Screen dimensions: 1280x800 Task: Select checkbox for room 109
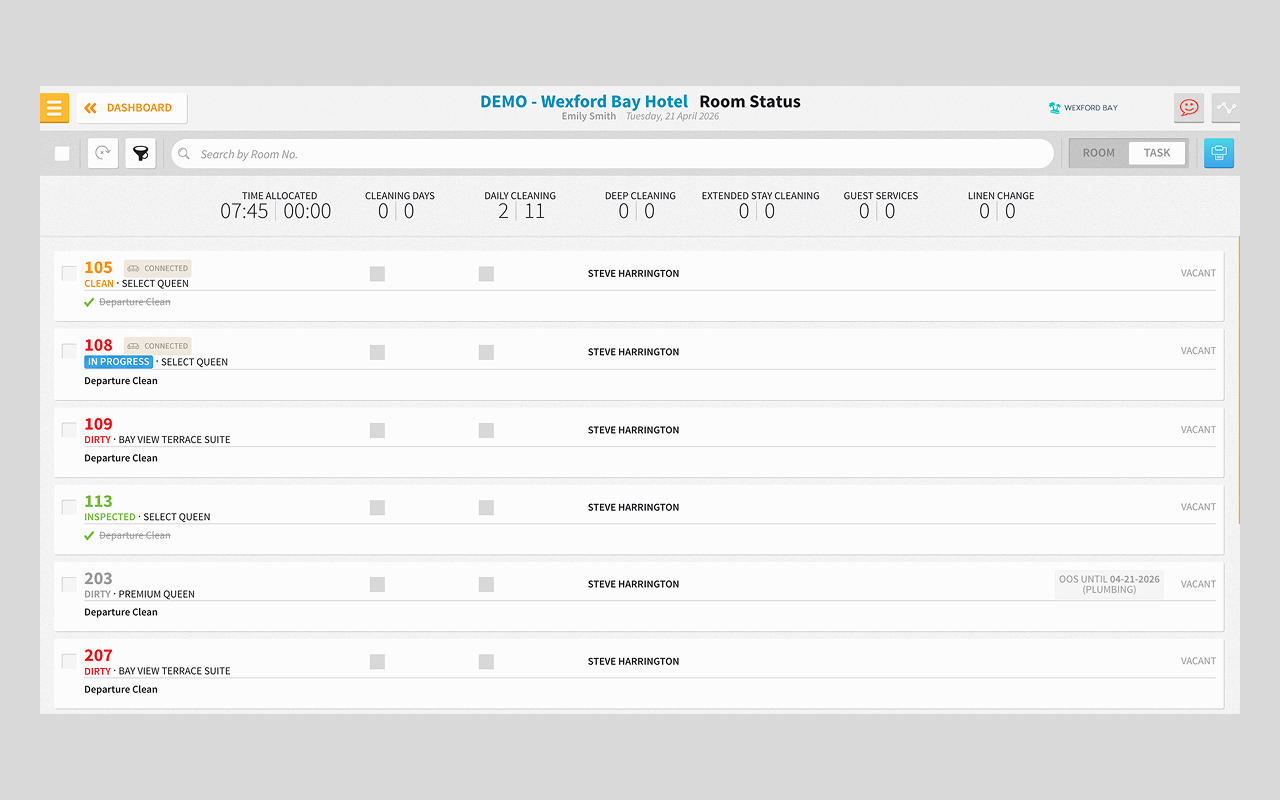coord(69,430)
